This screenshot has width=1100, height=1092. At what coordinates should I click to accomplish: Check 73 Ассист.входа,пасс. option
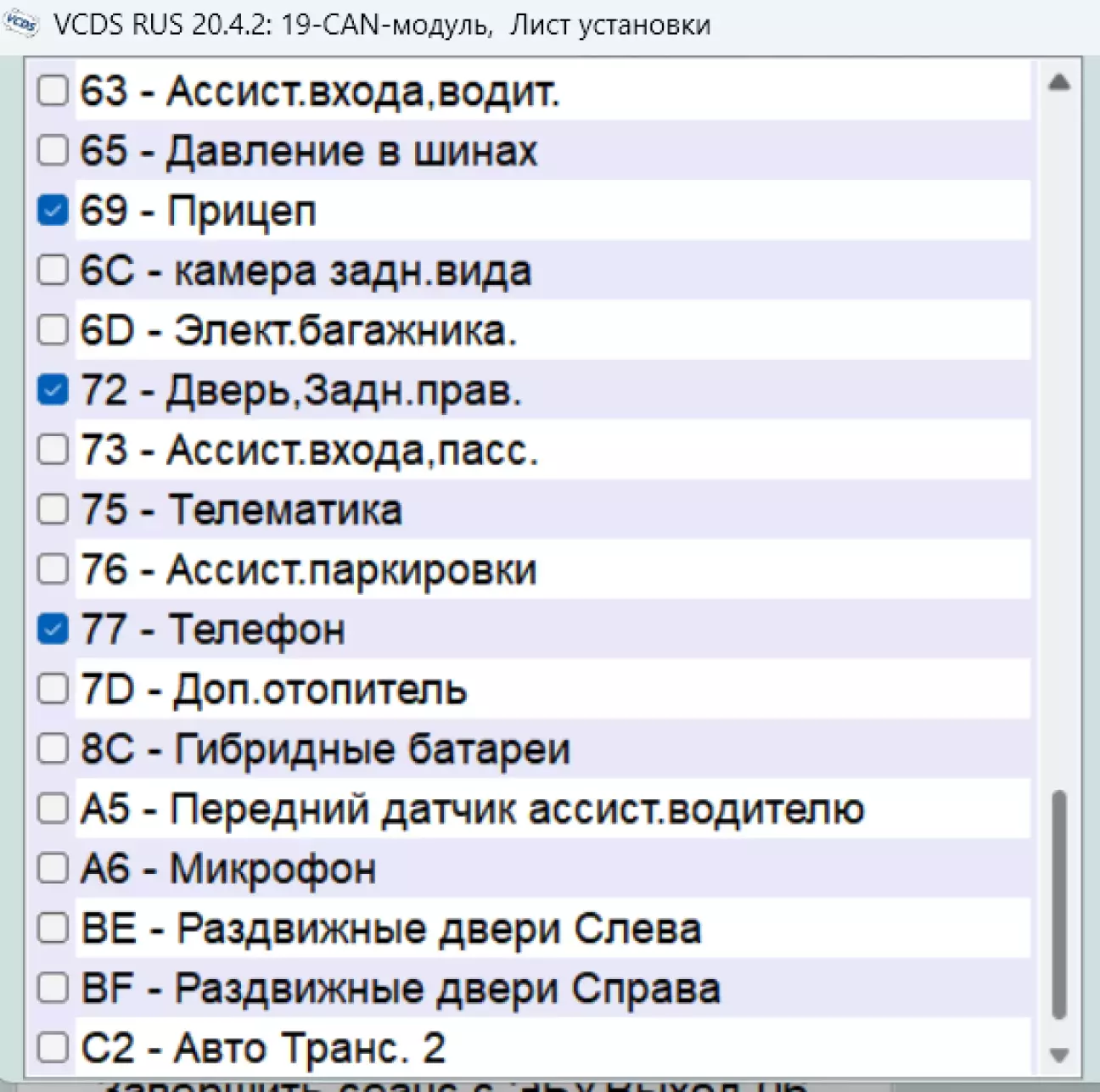[x=53, y=450]
